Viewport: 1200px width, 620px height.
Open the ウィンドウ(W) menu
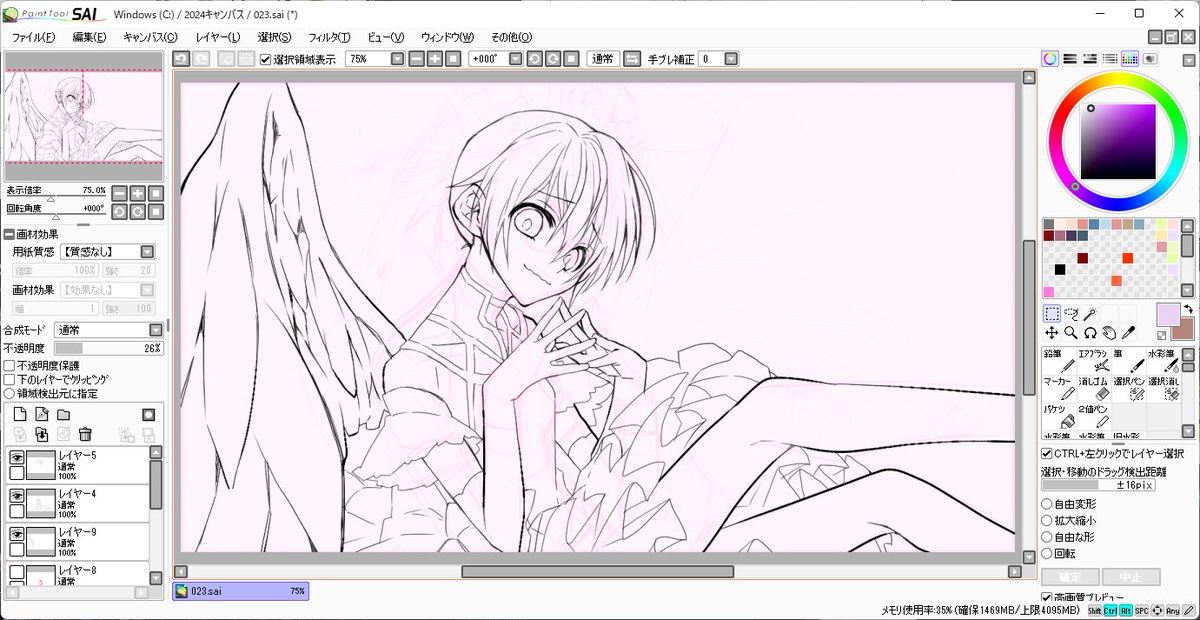447,37
